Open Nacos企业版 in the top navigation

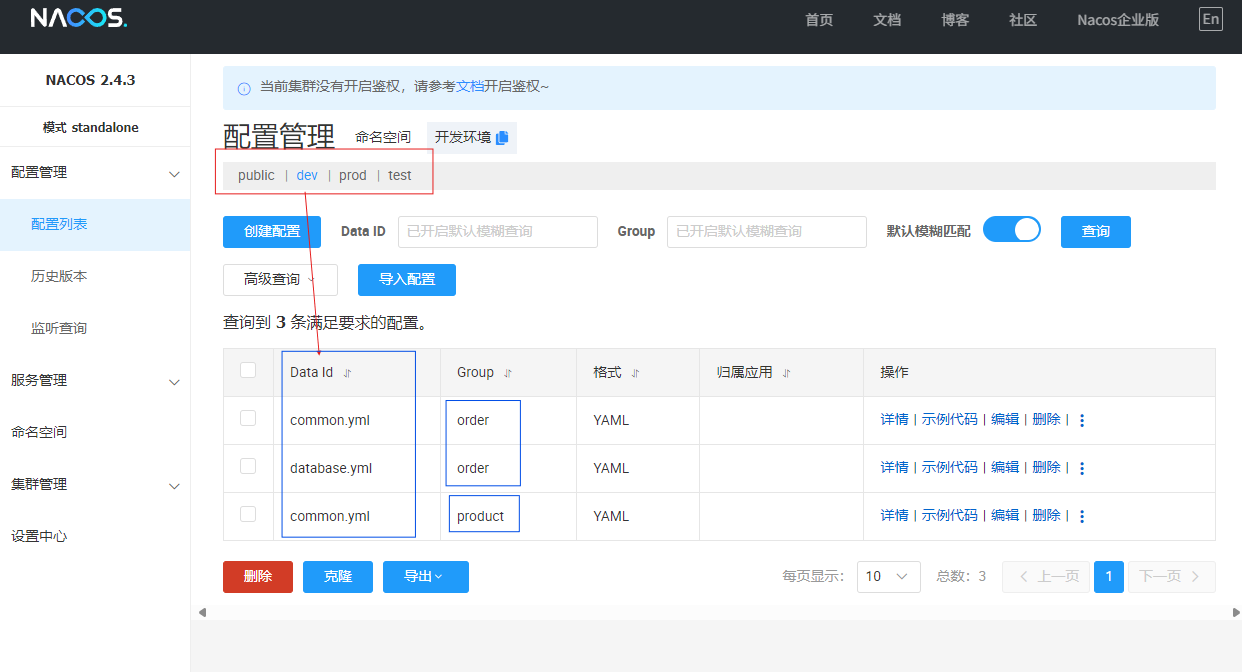point(1118,20)
